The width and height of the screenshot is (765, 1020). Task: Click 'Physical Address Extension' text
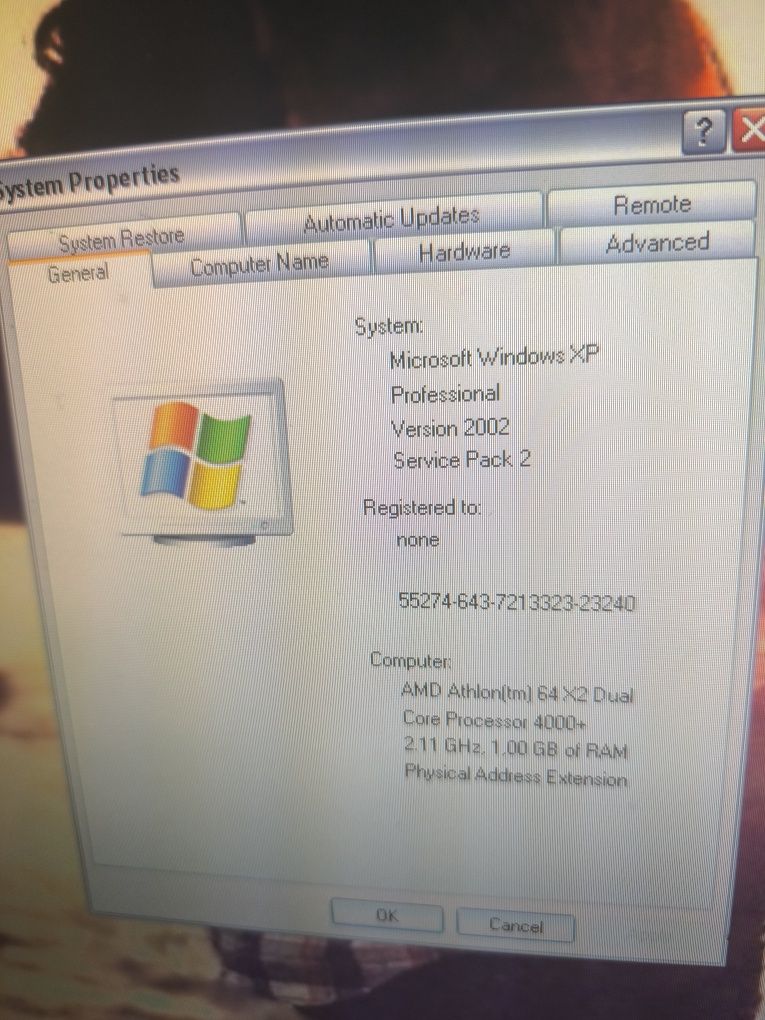[516, 775]
